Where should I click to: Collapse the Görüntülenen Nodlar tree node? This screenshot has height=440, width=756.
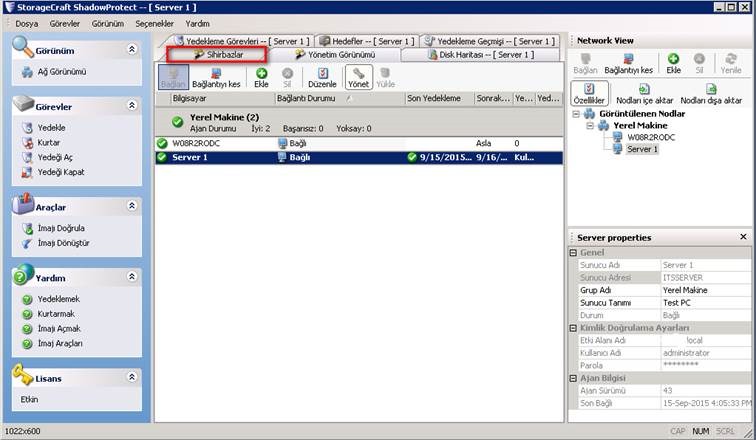click(x=576, y=114)
